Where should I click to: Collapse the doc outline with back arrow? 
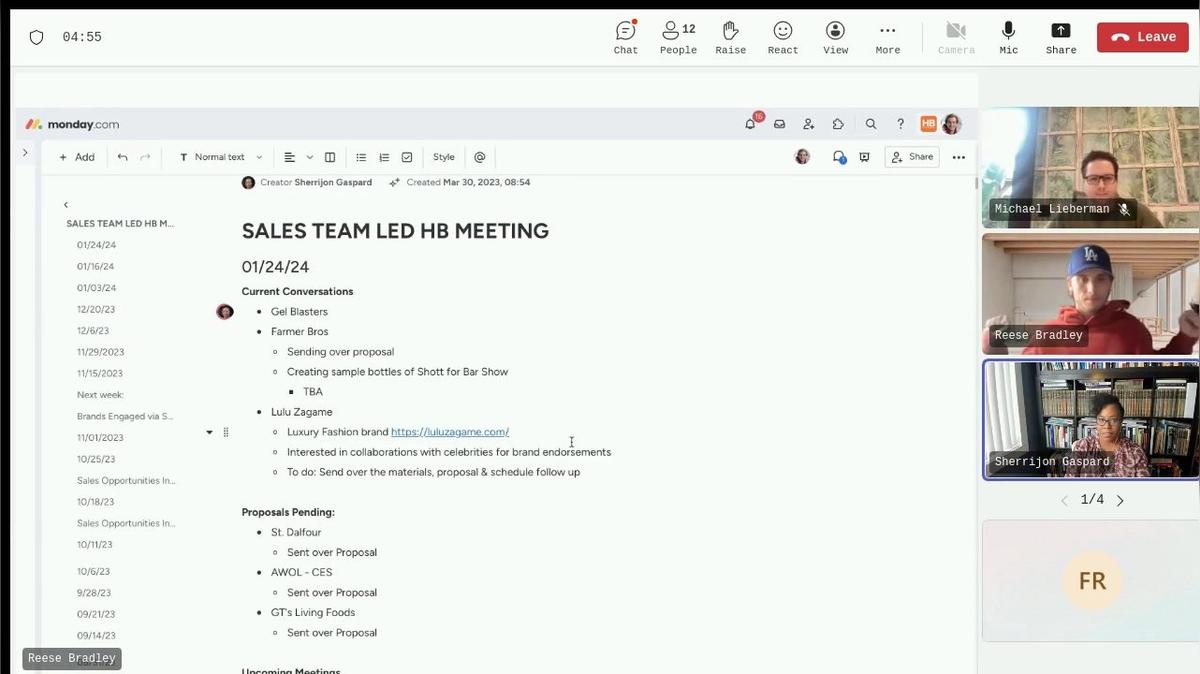click(66, 204)
